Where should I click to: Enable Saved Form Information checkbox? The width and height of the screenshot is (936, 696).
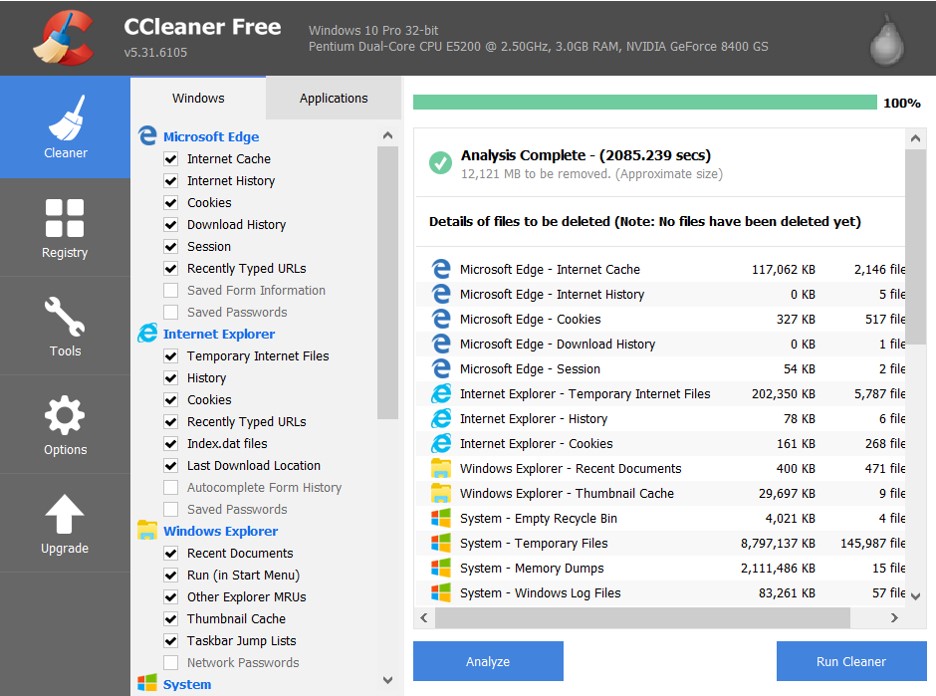(171, 290)
